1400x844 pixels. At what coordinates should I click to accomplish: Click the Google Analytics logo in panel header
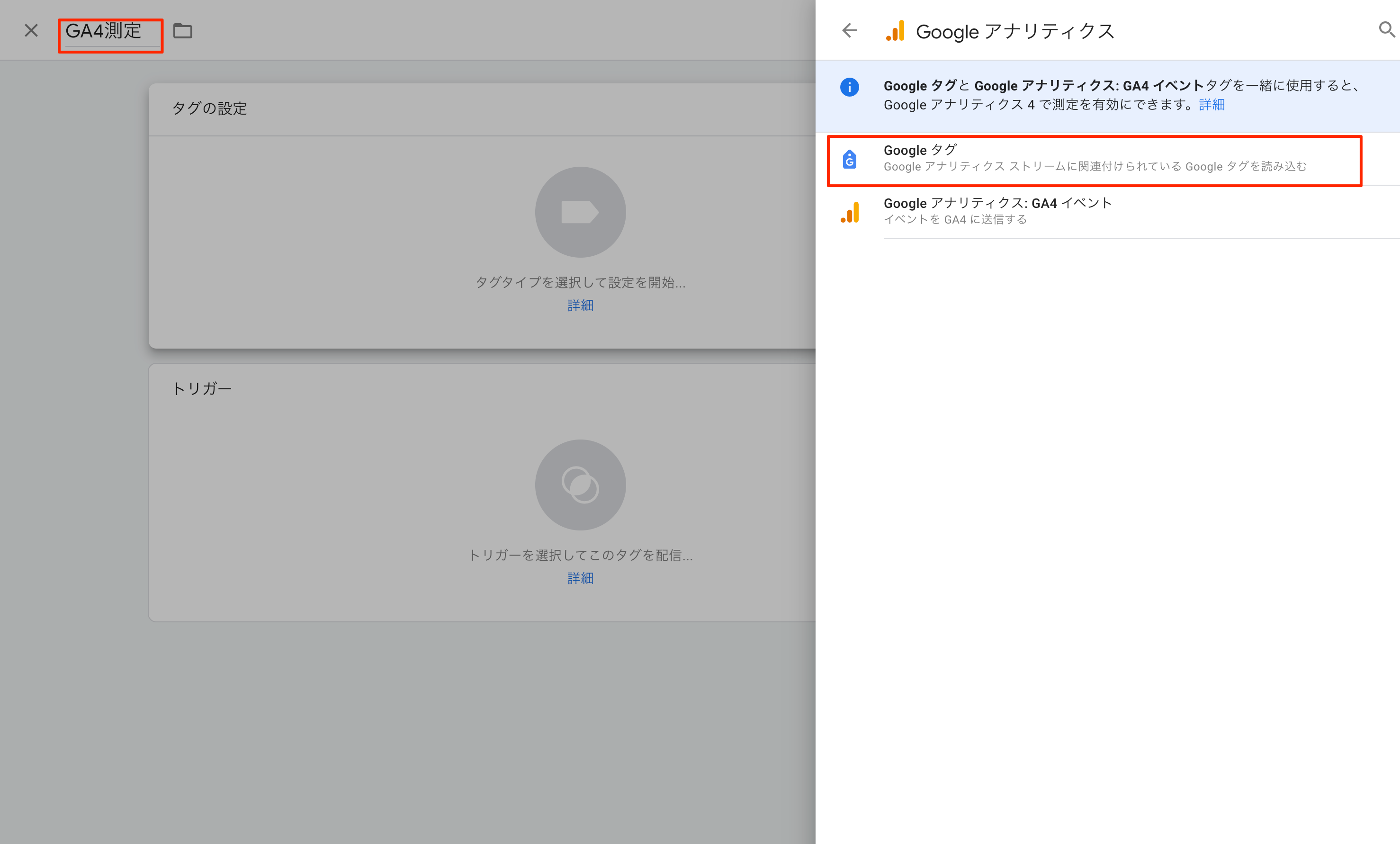click(x=895, y=31)
